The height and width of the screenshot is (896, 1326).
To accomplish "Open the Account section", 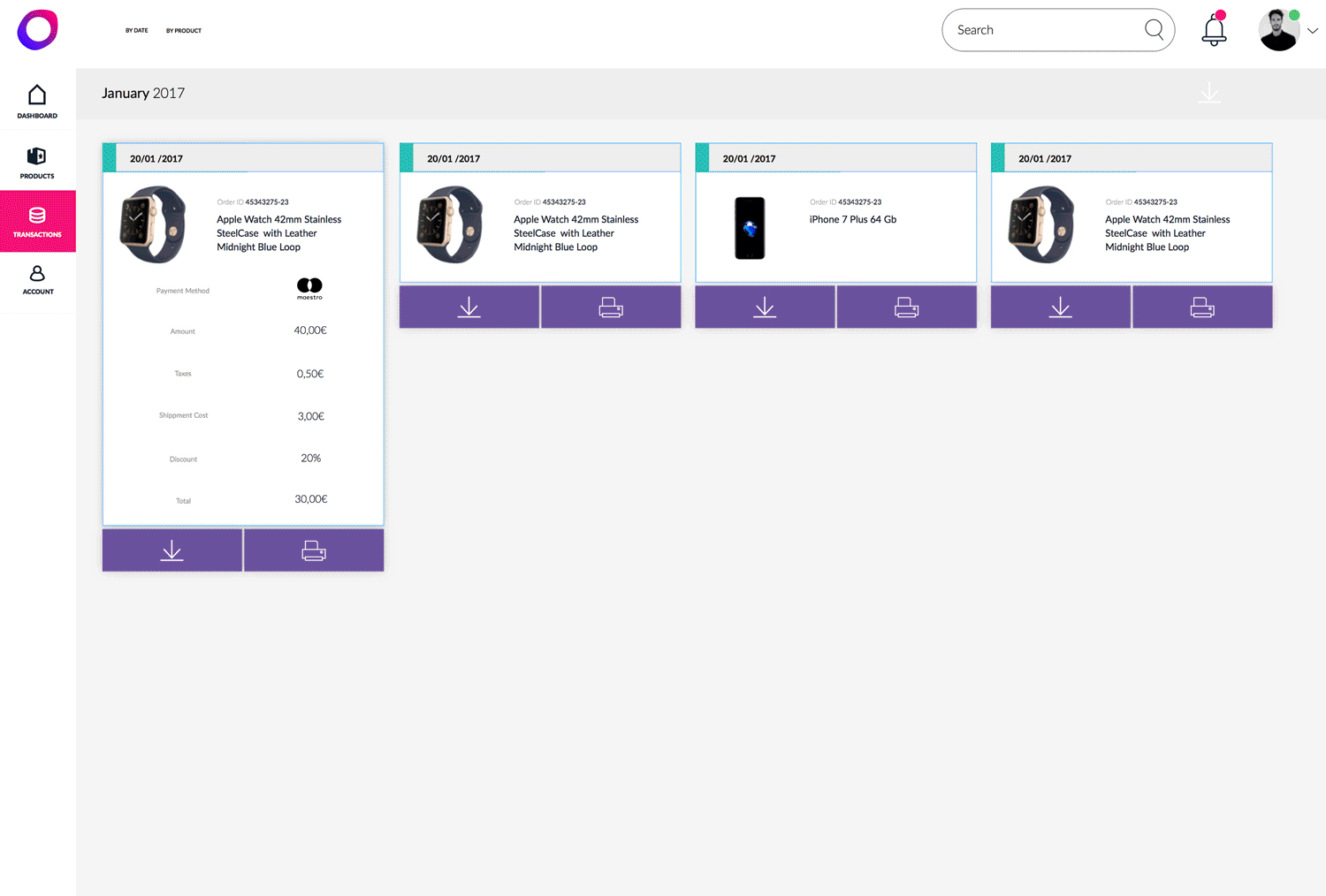I will (x=37, y=279).
